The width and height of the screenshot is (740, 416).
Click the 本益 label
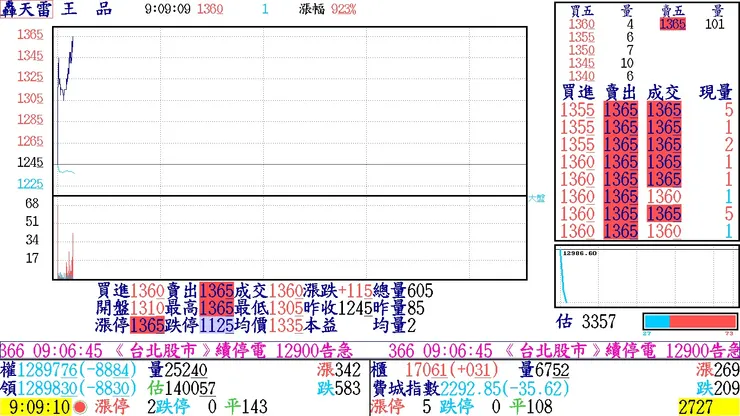pos(320,325)
